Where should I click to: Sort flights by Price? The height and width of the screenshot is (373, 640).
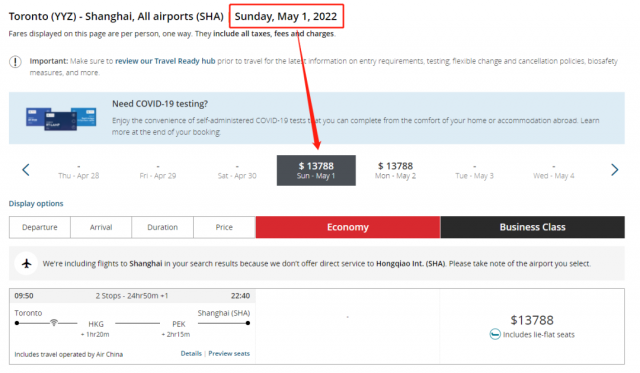point(224,227)
